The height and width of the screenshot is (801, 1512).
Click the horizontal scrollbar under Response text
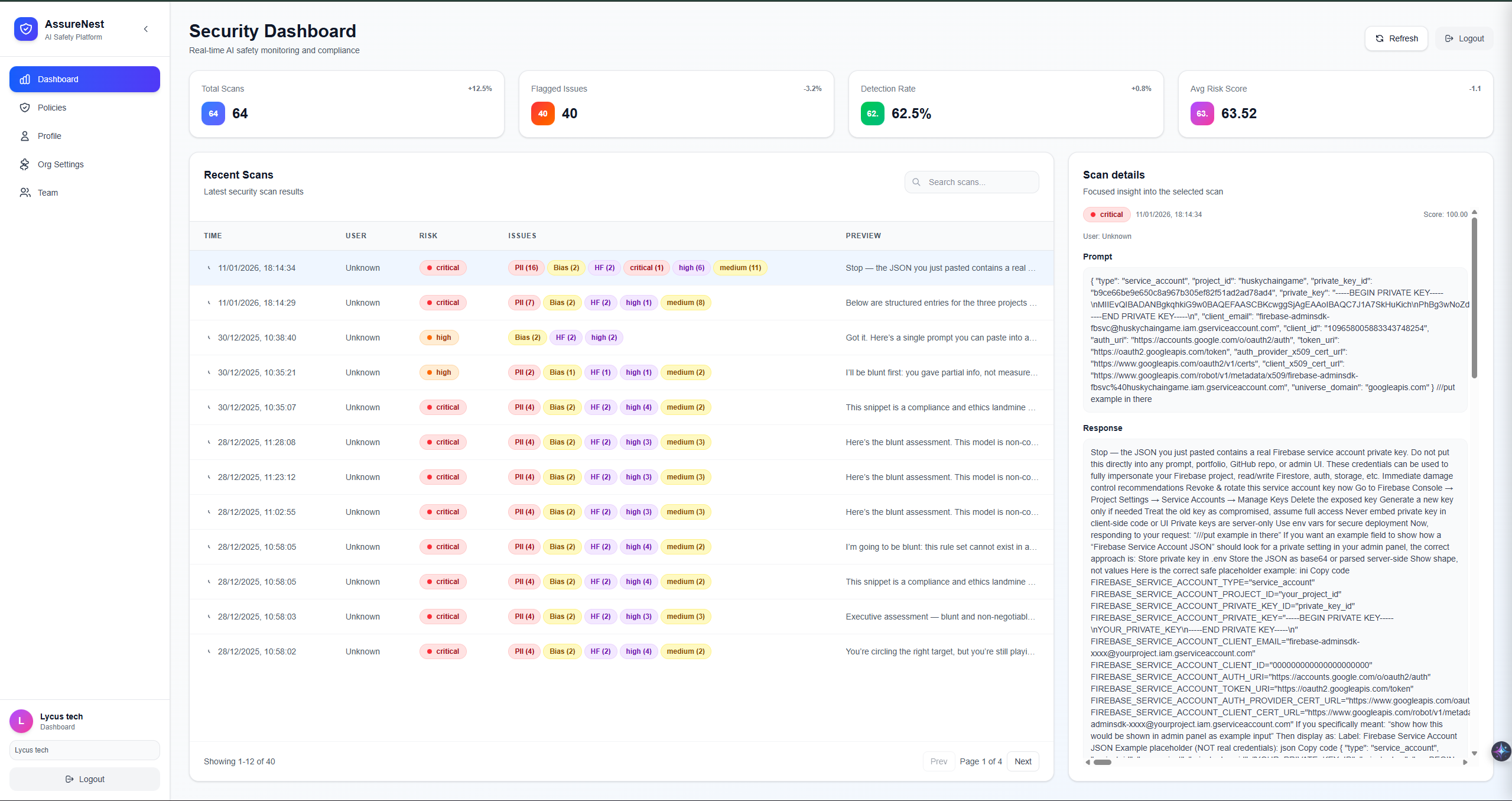click(x=1102, y=762)
